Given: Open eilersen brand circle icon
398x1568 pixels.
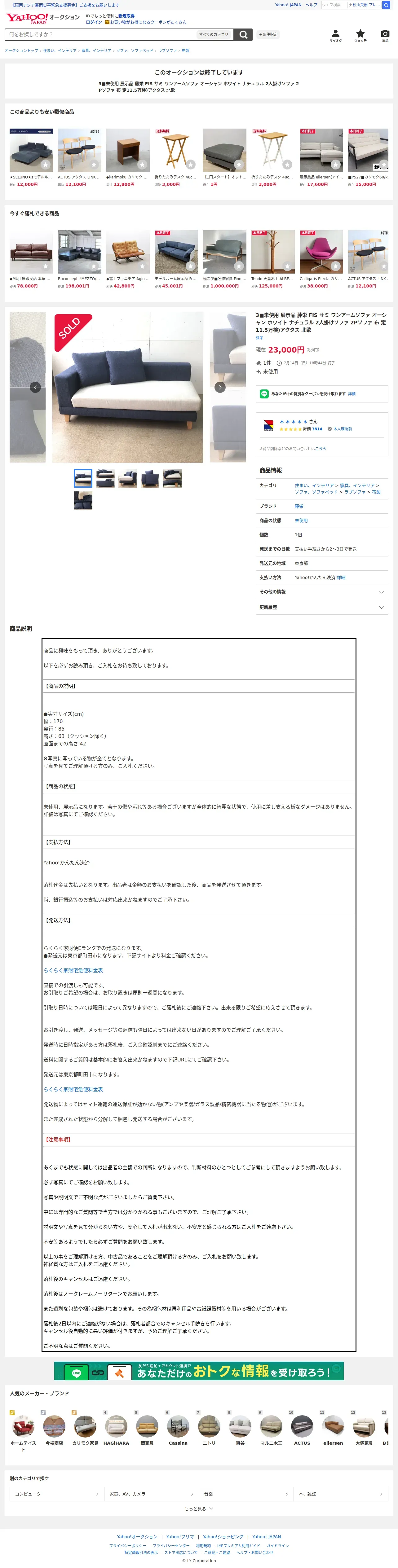Looking at the screenshot, I should click(x=333, y=1426).
